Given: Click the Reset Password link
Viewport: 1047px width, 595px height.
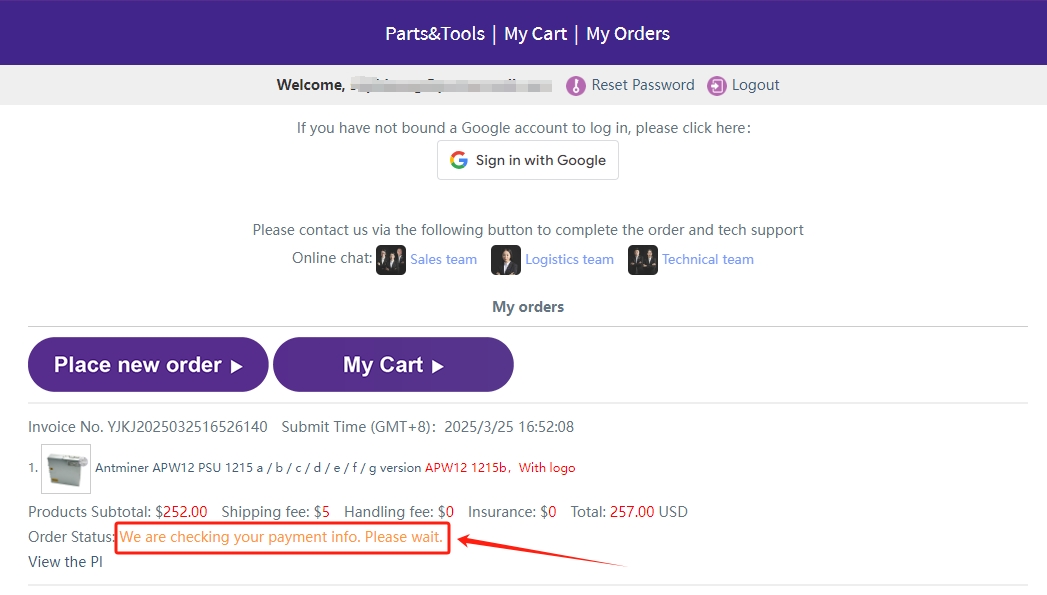Looking at the screenshot, I should 642,85.
